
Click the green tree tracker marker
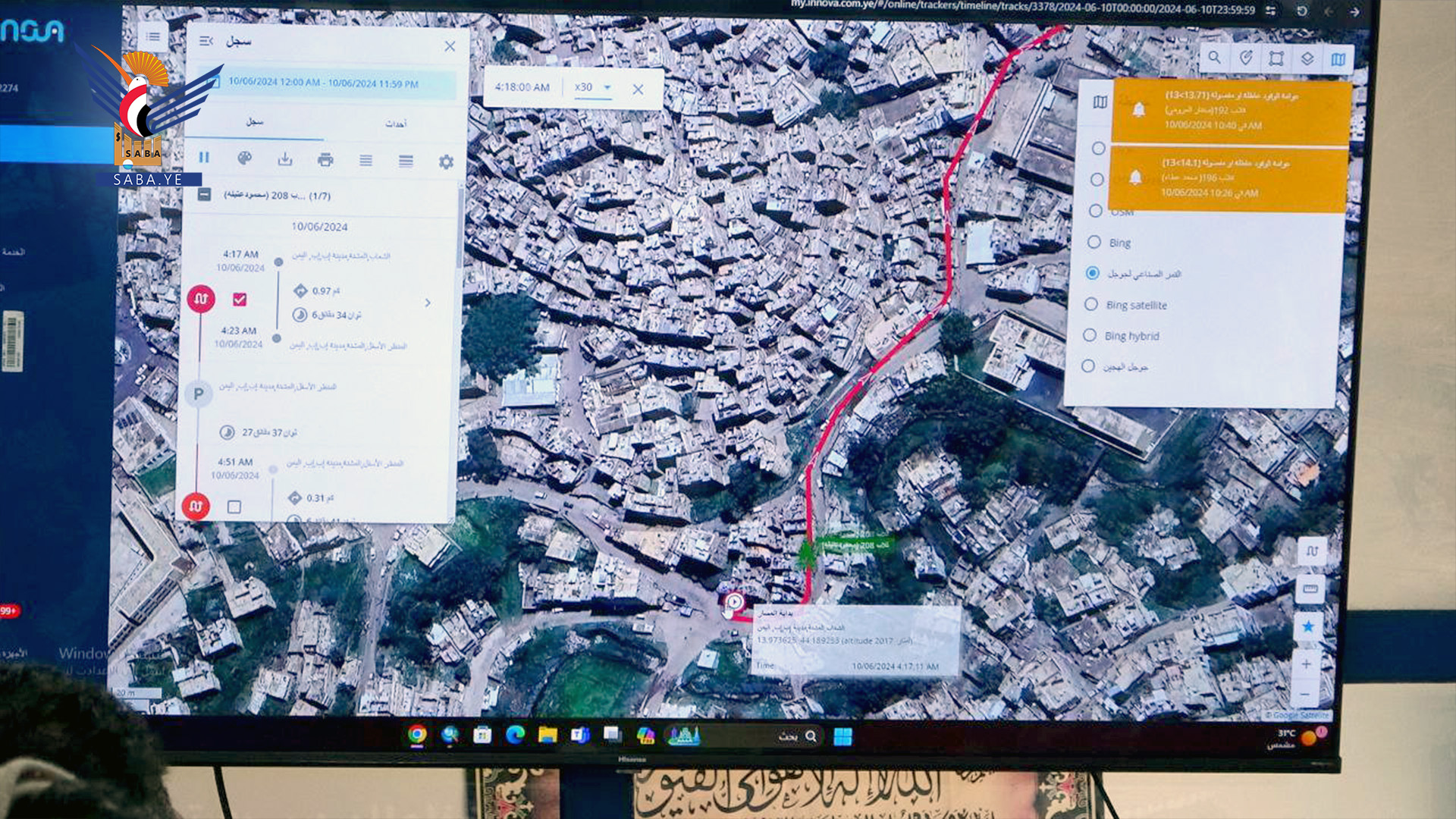pos(806,554)
